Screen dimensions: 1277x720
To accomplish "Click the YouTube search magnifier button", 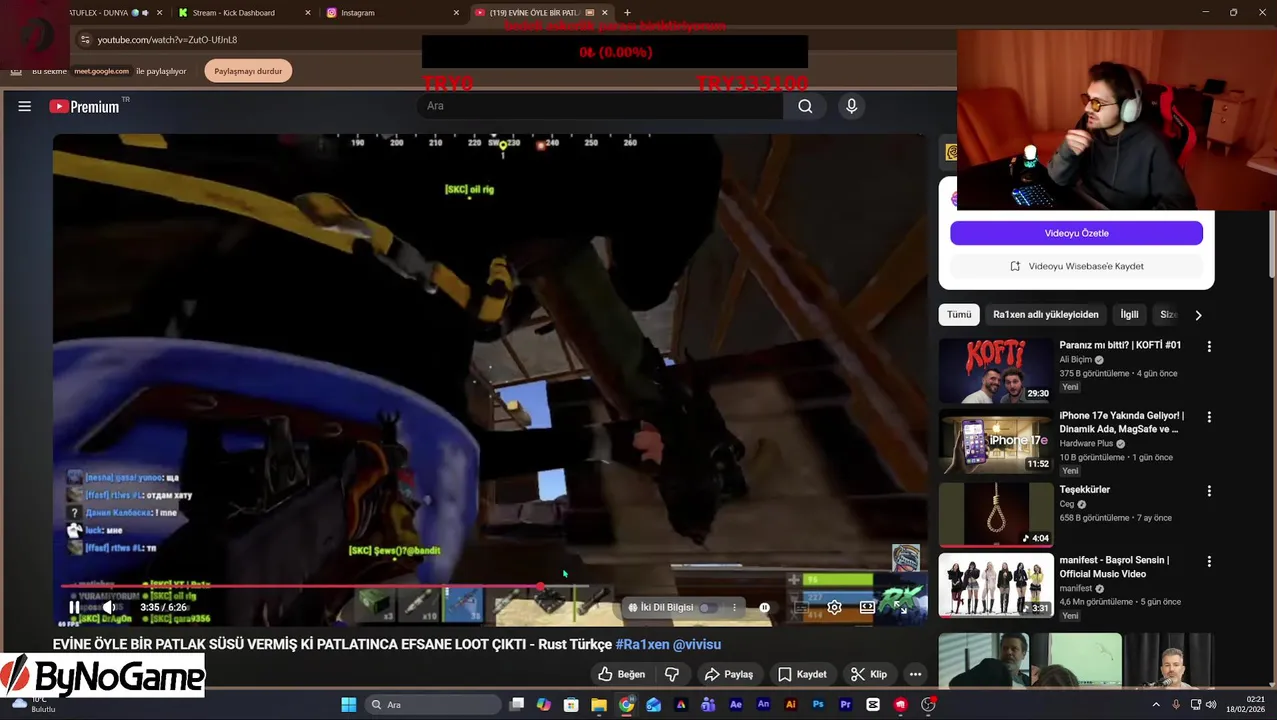I will (805, 106).
